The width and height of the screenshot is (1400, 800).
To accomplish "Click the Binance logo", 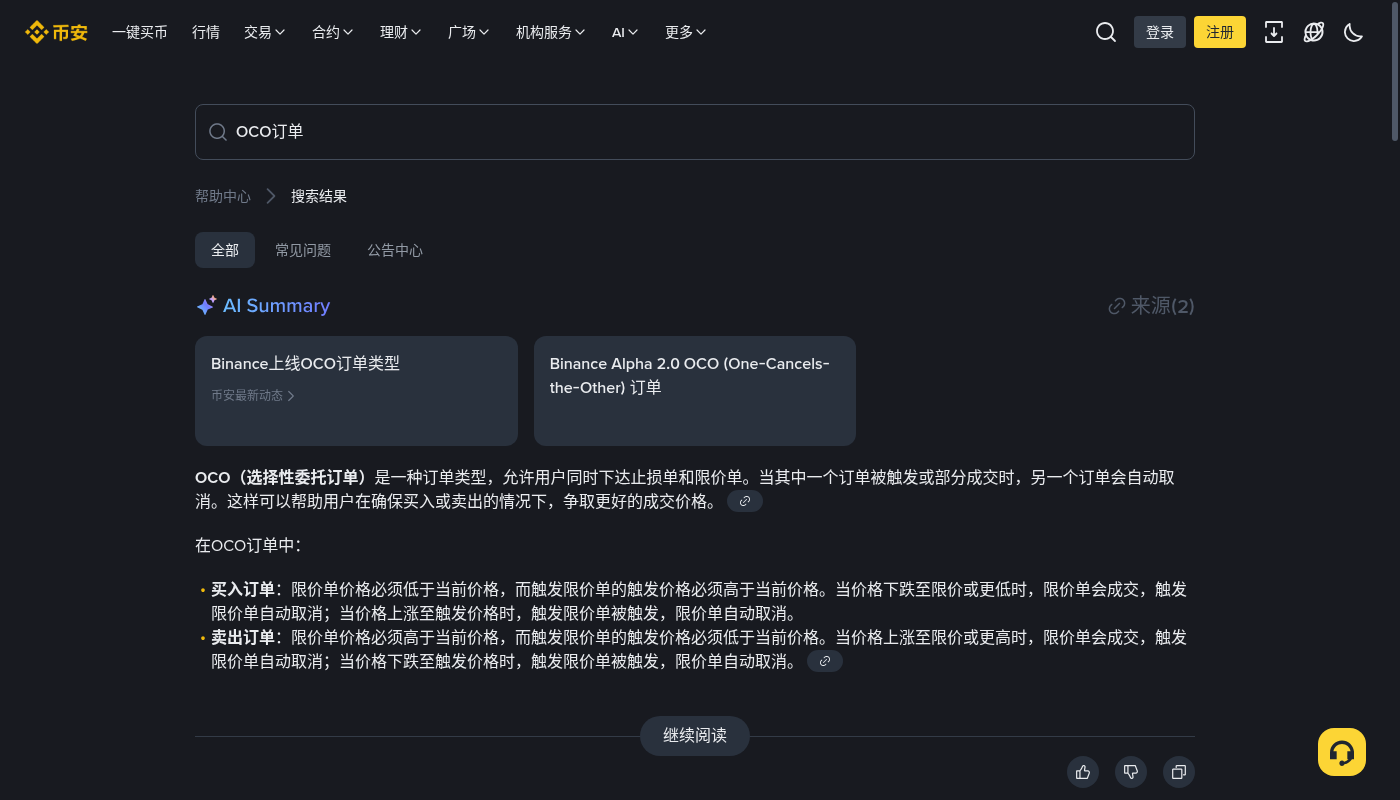I will (56, 32).
